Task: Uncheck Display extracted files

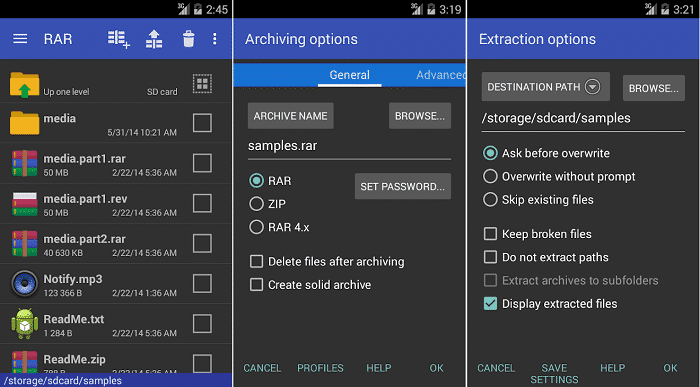Action: click(x=490, y=304)
